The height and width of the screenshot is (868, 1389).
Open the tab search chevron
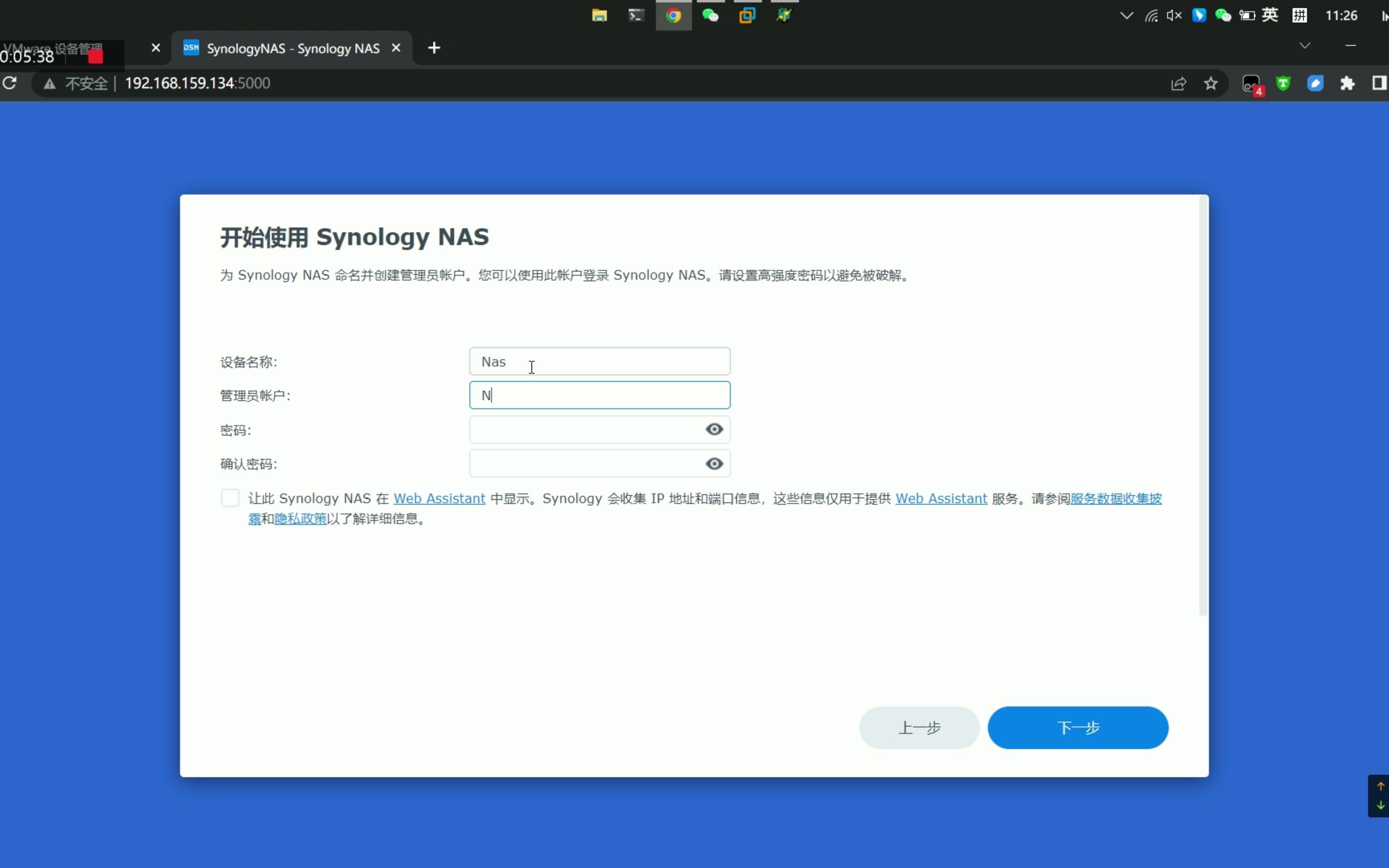pyautogui.click(x=1305, y=45)
